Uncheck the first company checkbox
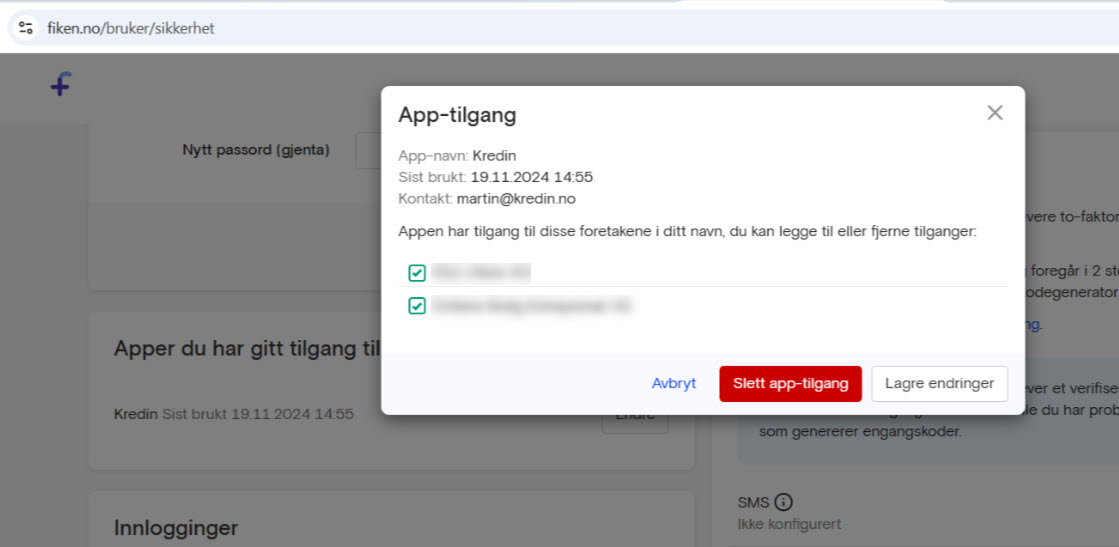The width and height of the screenshot is (1119, 547). [x=417, y=273]
